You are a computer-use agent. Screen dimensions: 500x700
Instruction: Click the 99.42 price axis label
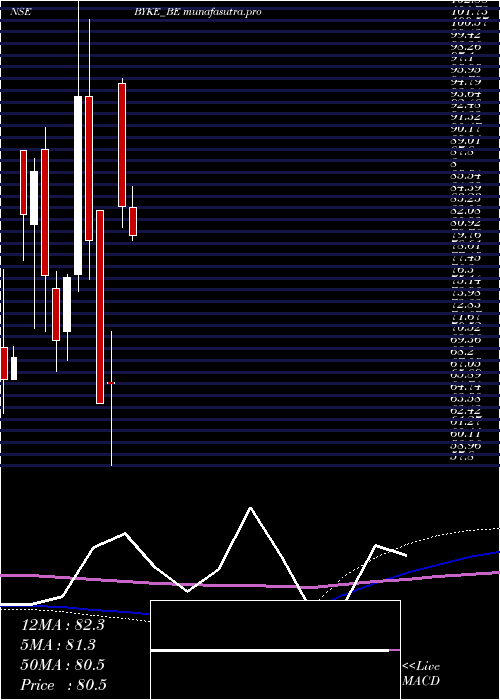click(x=467, y=35)
